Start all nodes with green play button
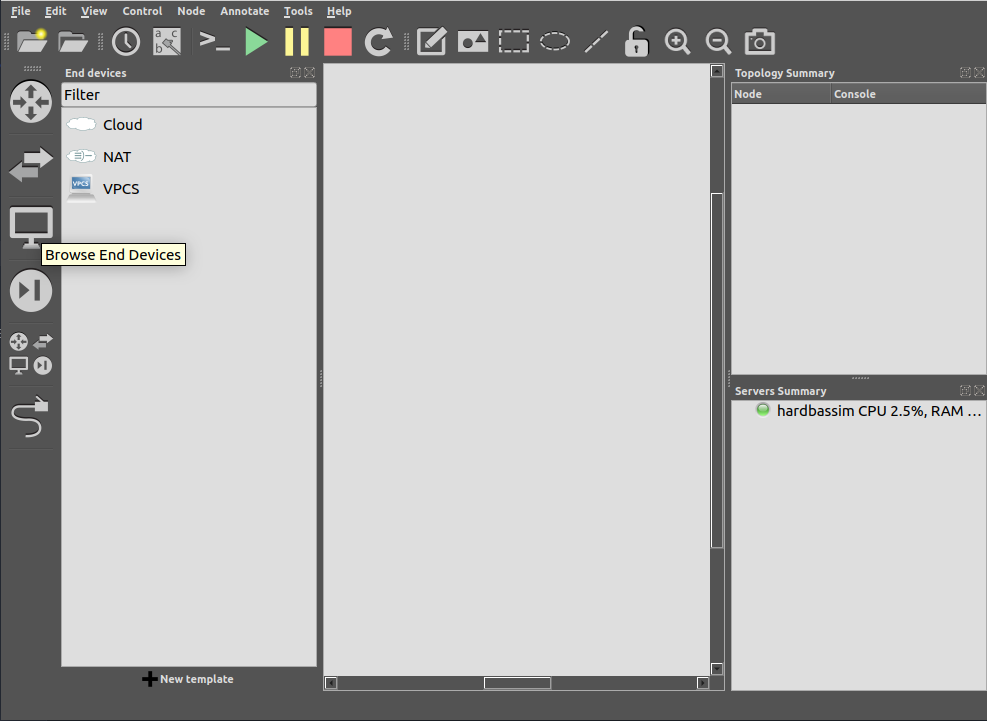The width and height of the screenshot is (987, 721). pos(256,41)
